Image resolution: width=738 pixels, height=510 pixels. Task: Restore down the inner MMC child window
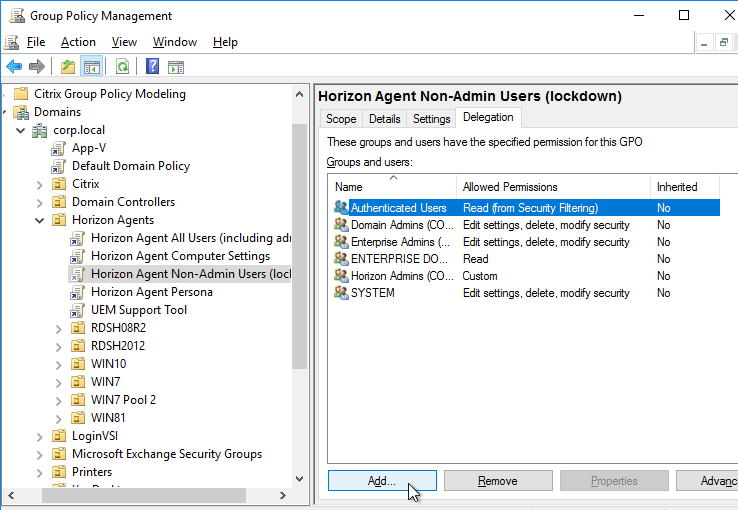(x=724, y=43)
